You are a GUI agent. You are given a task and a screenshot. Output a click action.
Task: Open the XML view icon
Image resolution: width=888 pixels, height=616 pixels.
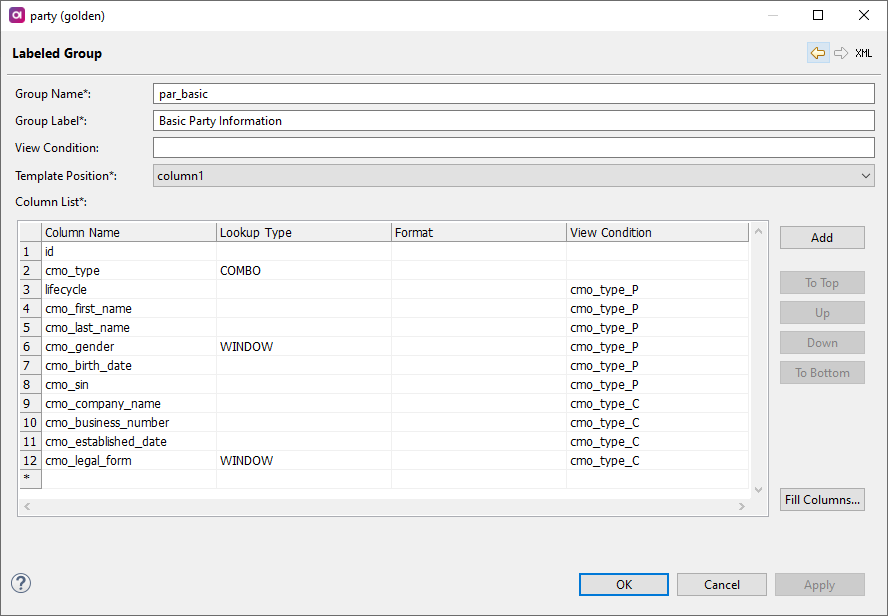point(863,53)
